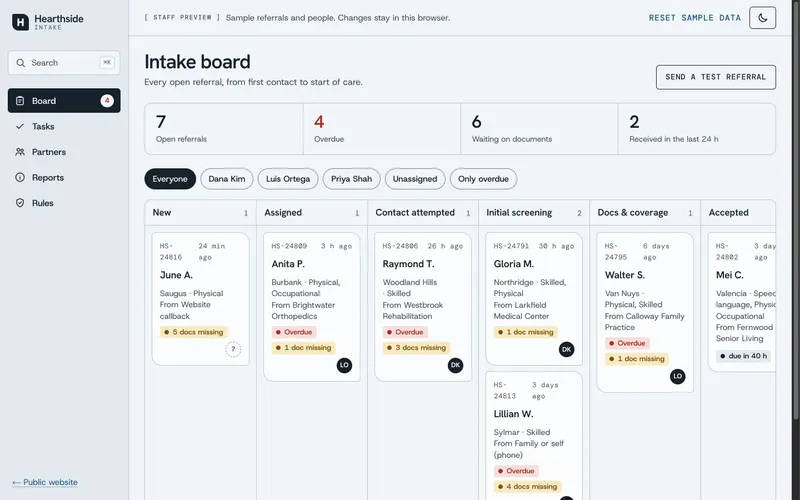Click the Tasks checkmark icon
Viewport: 800px width, 500px height.
click(x=20, y=127)
